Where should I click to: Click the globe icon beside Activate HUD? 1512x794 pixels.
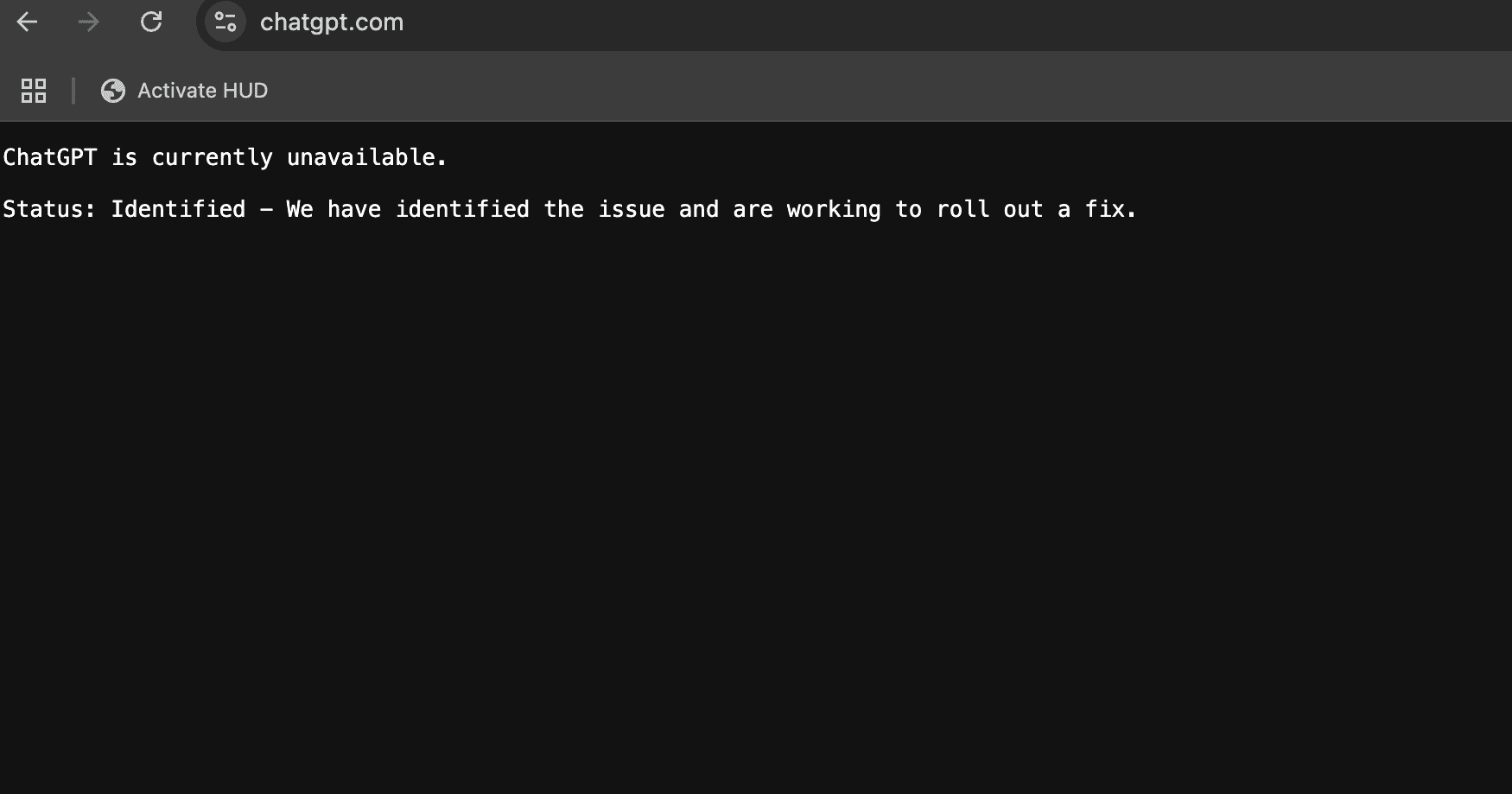[x=113, y=91]
